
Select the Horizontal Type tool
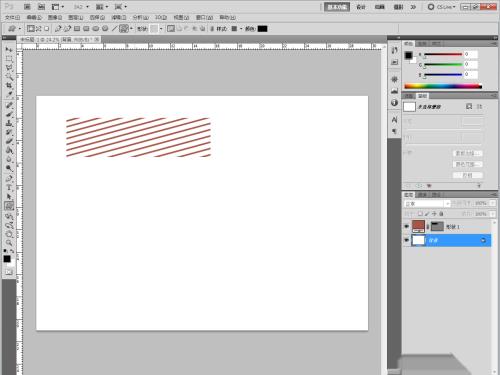[x=9, y=188]
